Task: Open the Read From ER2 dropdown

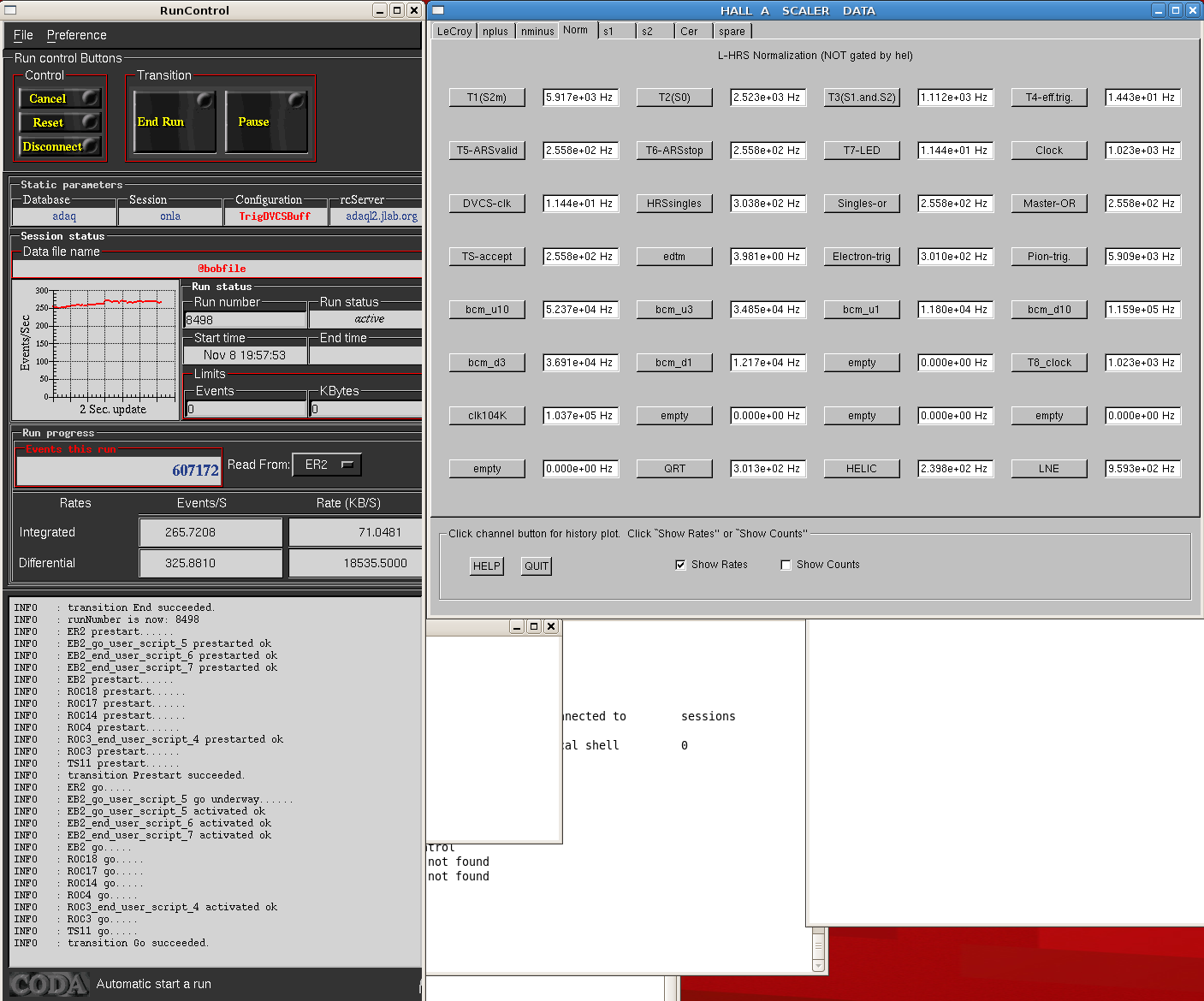Action: click(327, 465)
